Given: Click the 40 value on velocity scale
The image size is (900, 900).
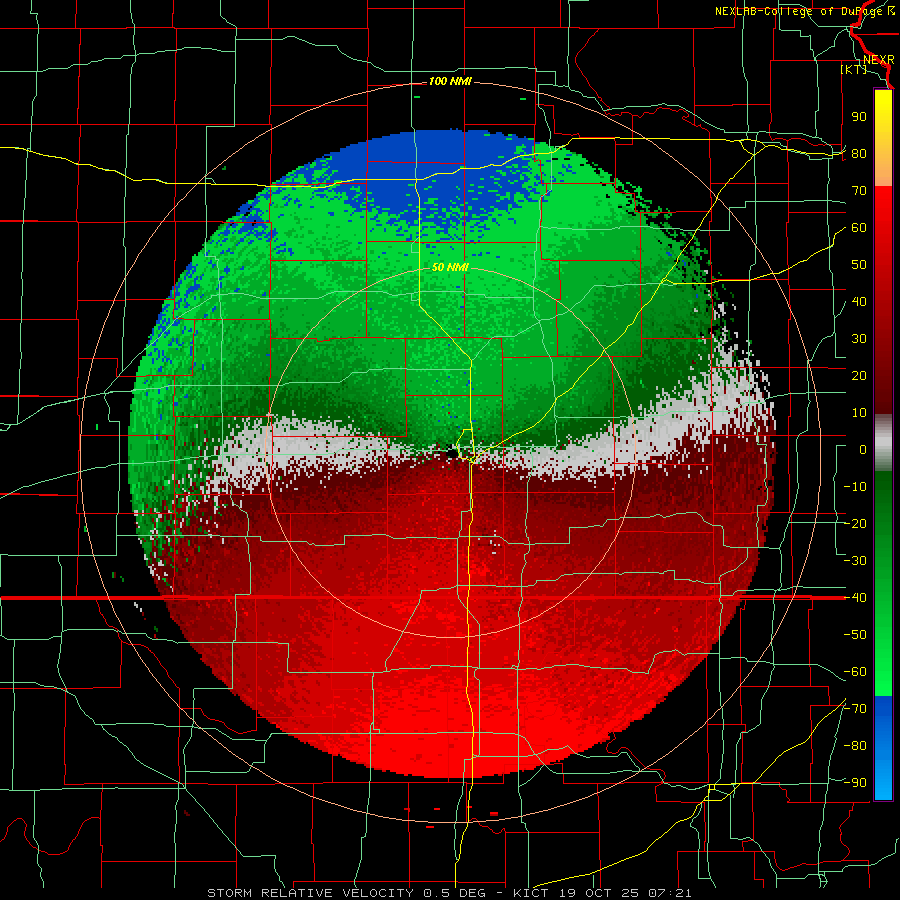Looking at the screenshot, I should tap(859, 301).
